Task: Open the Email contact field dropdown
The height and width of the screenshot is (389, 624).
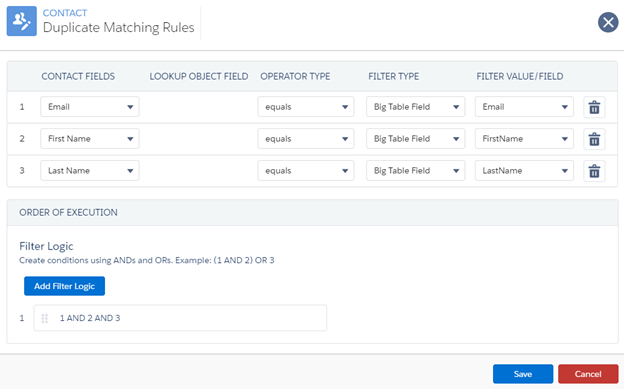Action: click(x=90, y=107)
